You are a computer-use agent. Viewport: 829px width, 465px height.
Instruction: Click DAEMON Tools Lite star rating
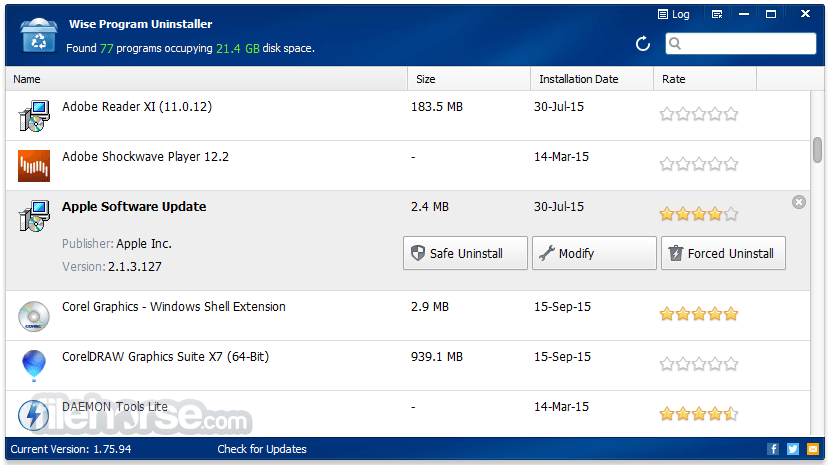698,414
